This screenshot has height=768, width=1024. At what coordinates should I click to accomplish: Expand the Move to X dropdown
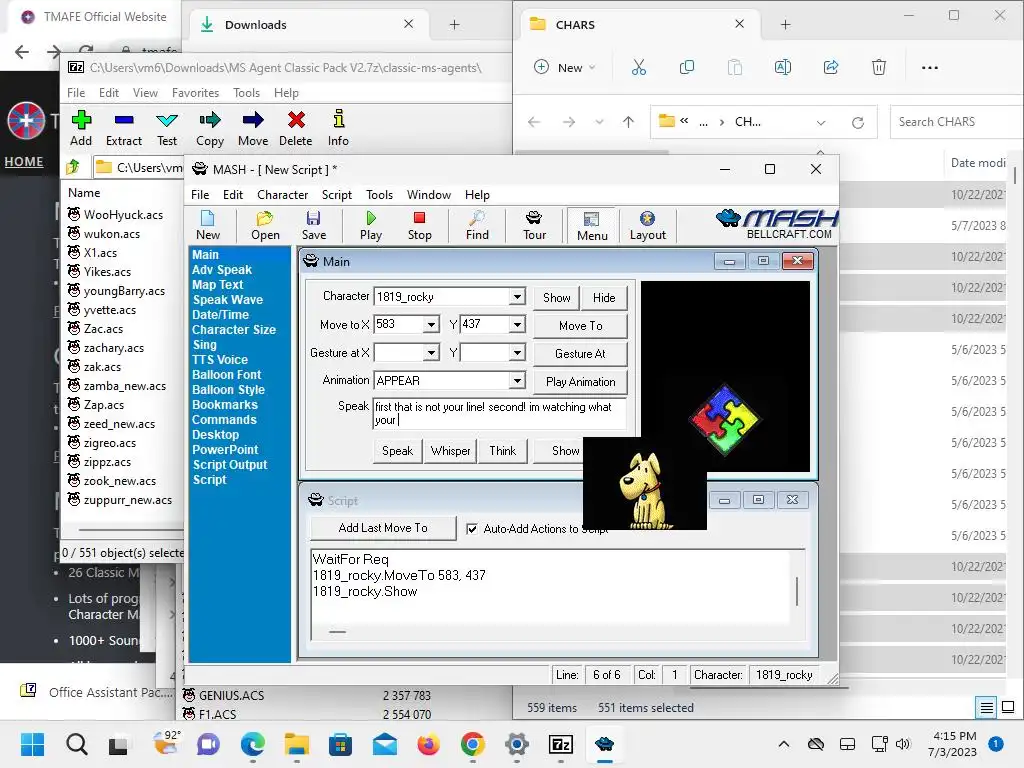[431, 325]
